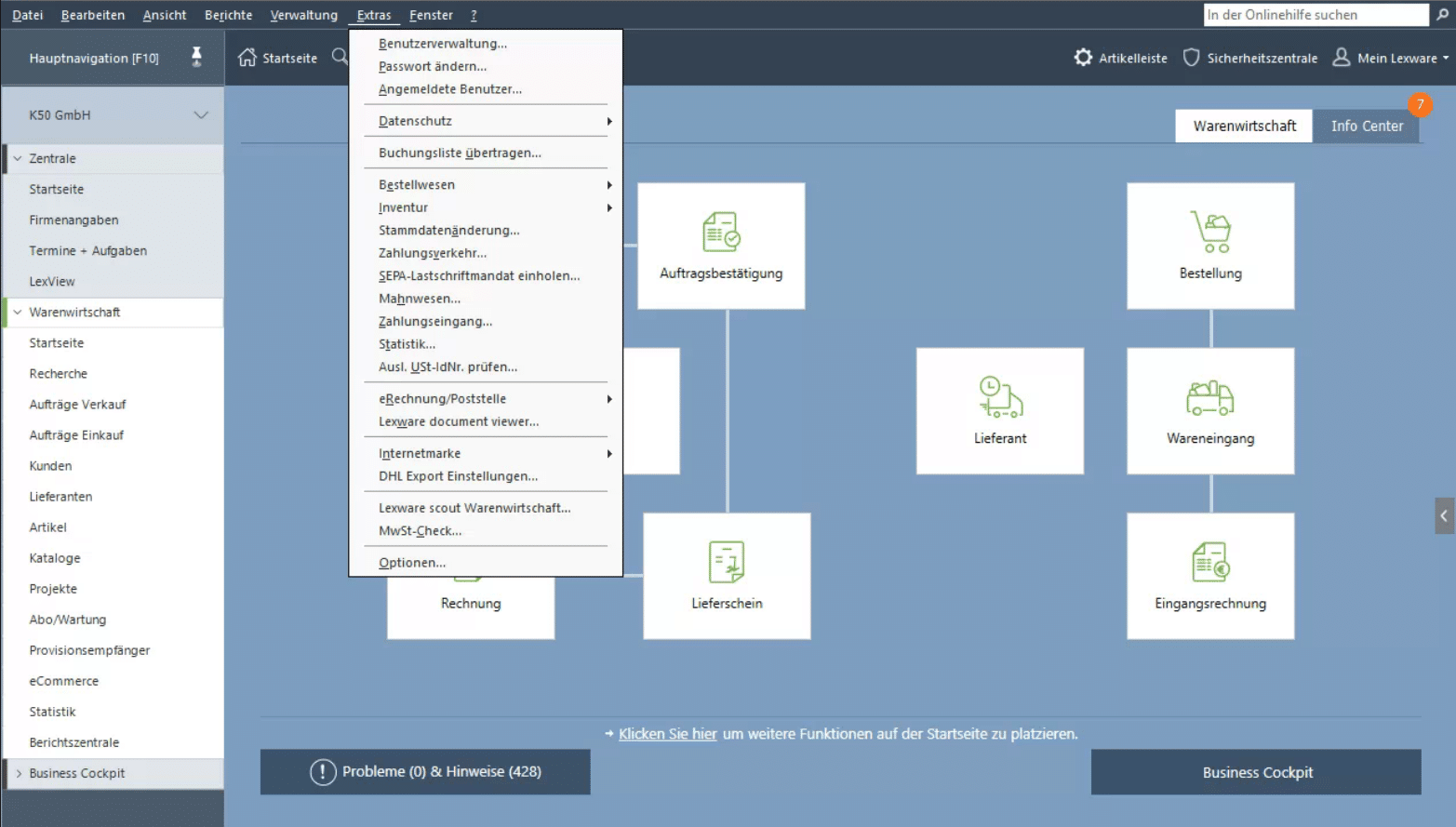Click the Lieferschein document icon
The height and width of the screenshot is (827, 1456).
pos(727,563)
